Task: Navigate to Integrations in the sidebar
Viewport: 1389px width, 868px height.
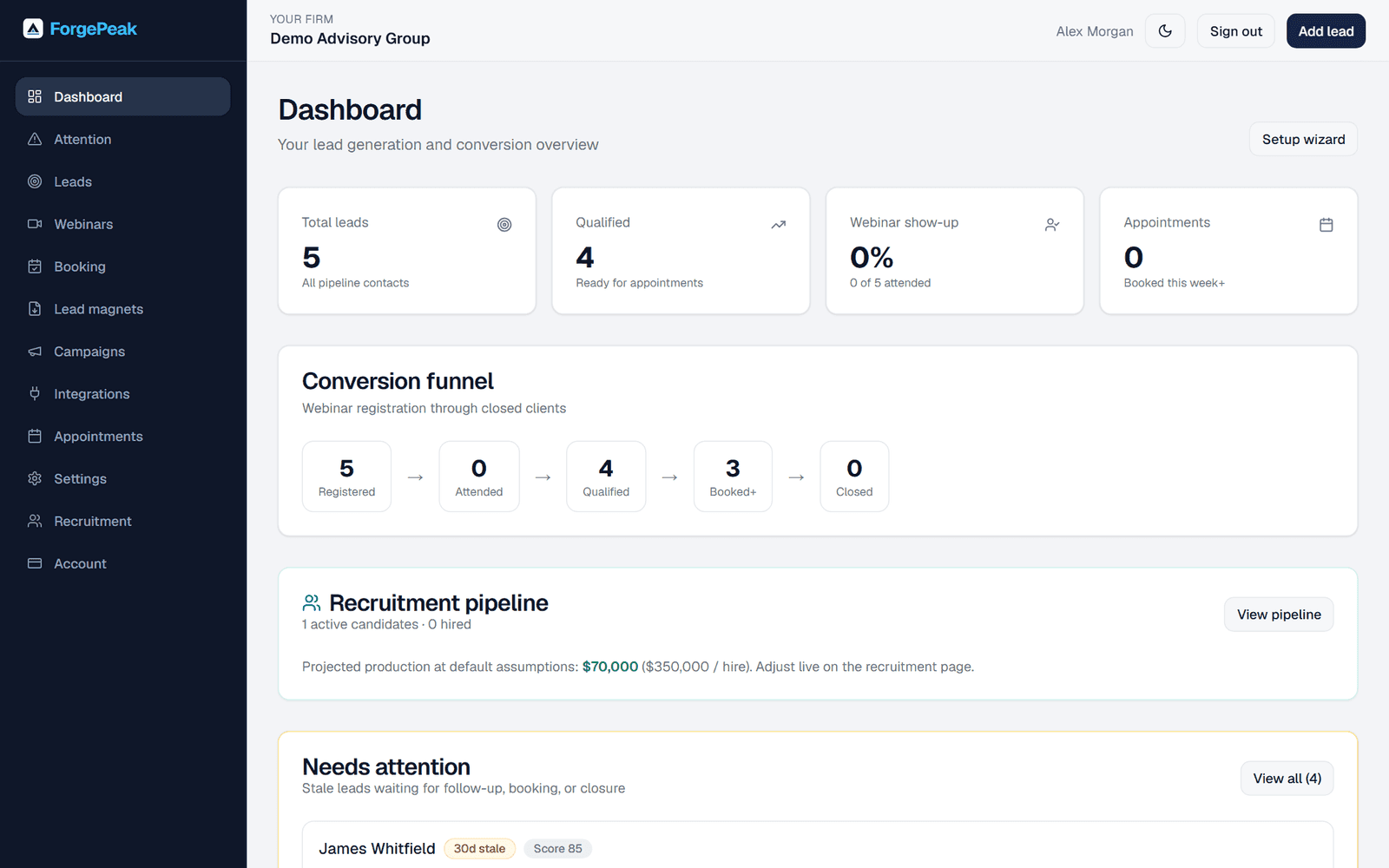Action: pyautogui.click(x=122, y=393)
